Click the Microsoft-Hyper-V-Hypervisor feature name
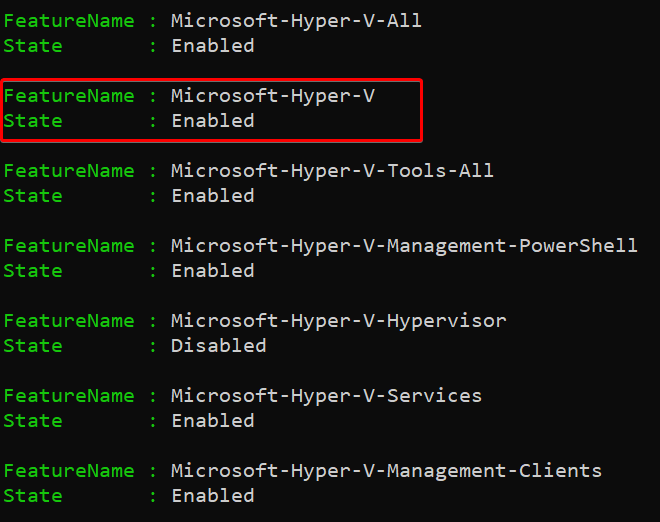Image resolution: width=660 pixels, height=522 pixels. point(338,321)
